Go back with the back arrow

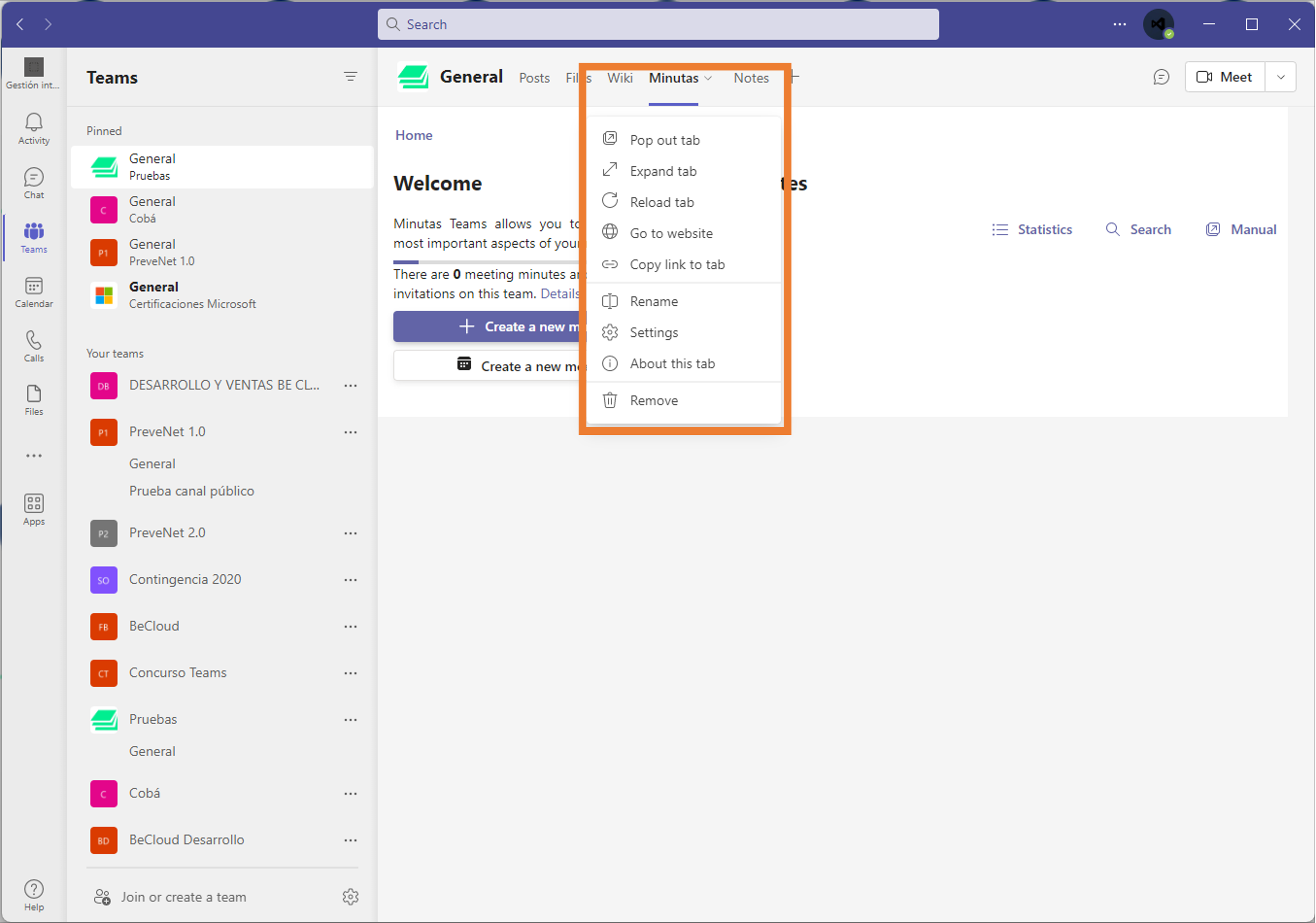point(20,24)
